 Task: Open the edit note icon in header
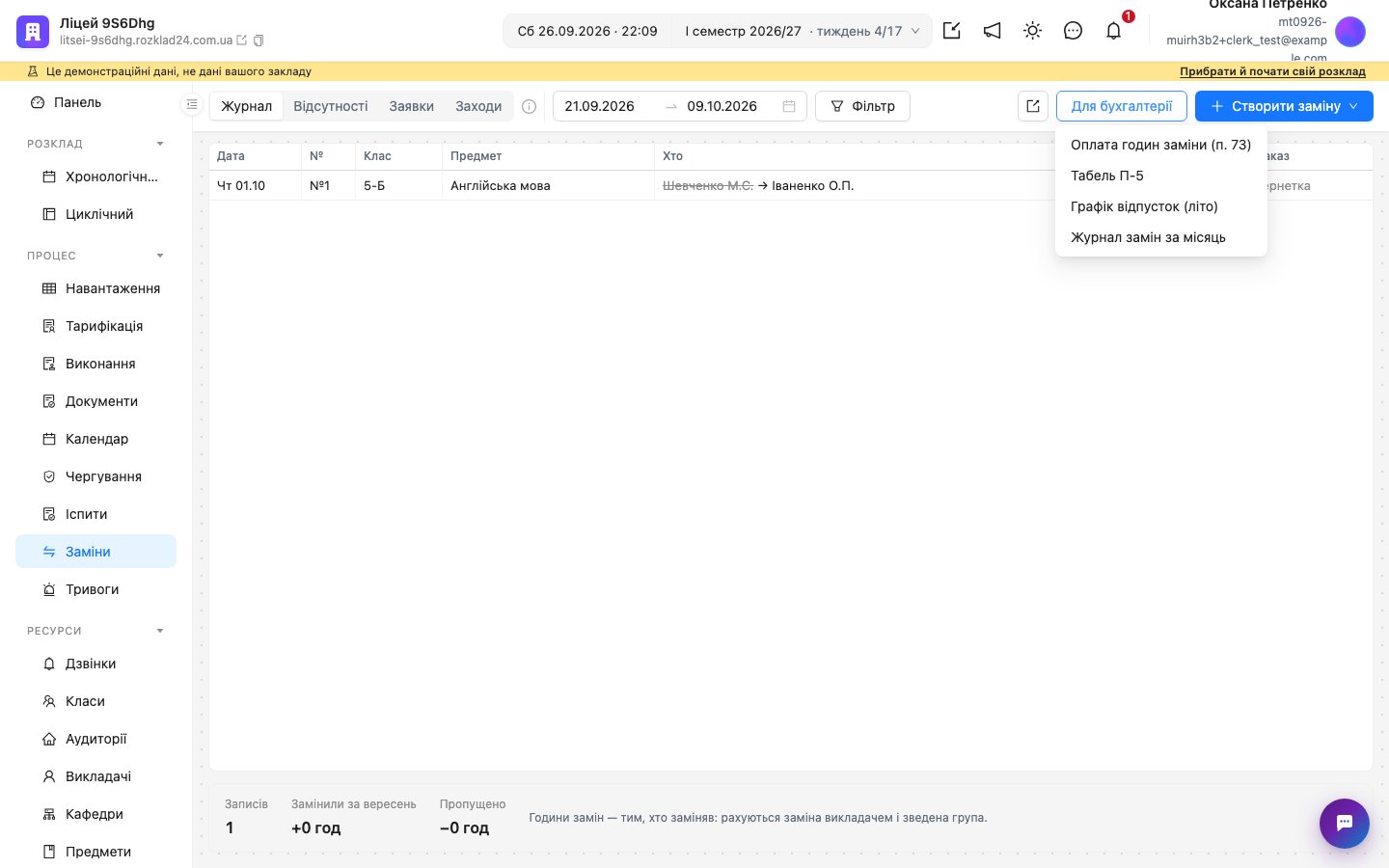pos(952,31)
